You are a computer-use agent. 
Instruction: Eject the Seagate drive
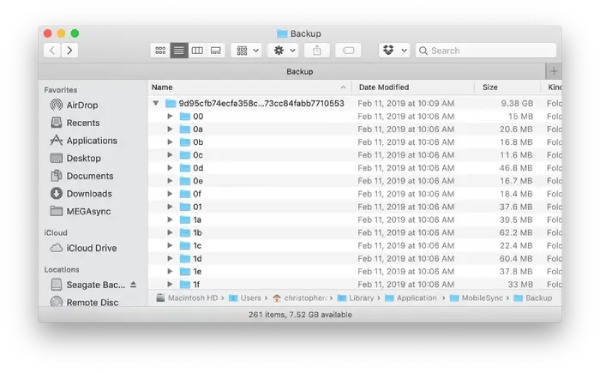click(133, 284)
